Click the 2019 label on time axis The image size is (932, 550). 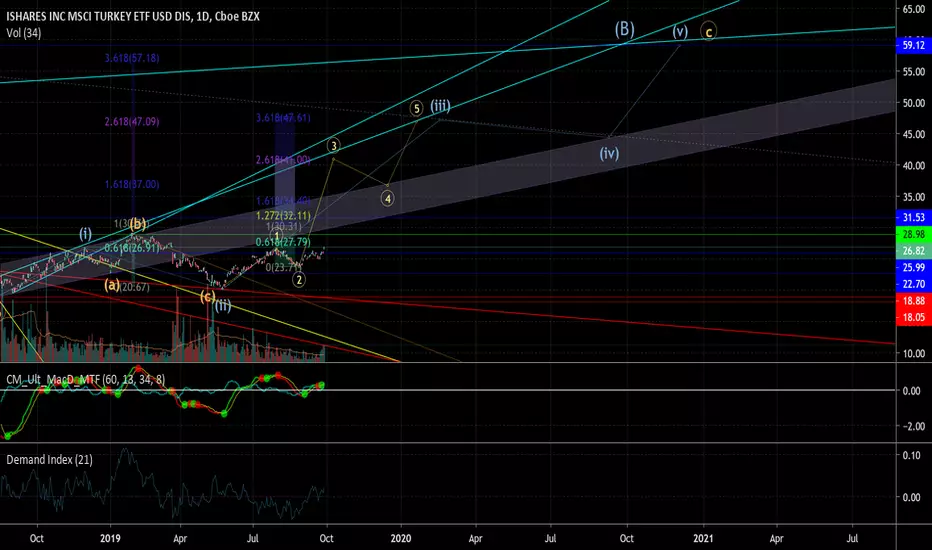click(x=110, y=539)
